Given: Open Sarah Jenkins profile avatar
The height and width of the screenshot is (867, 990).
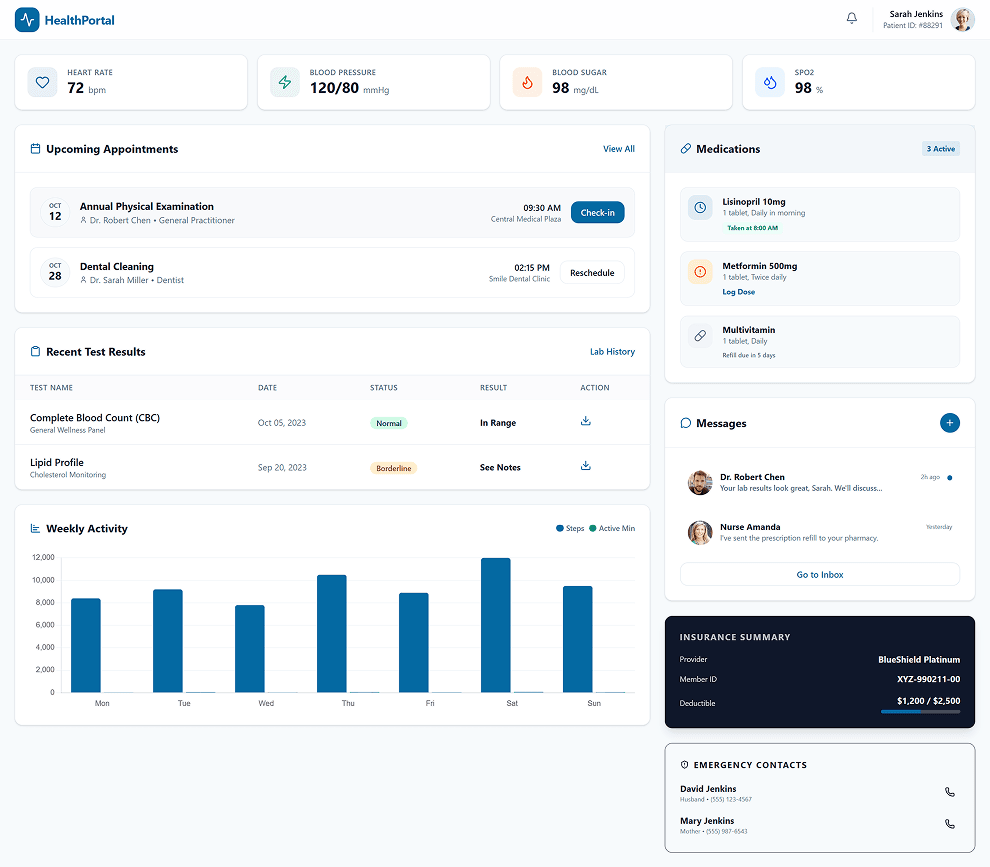Looking at the screenshot, I should [x=963, y=20].
